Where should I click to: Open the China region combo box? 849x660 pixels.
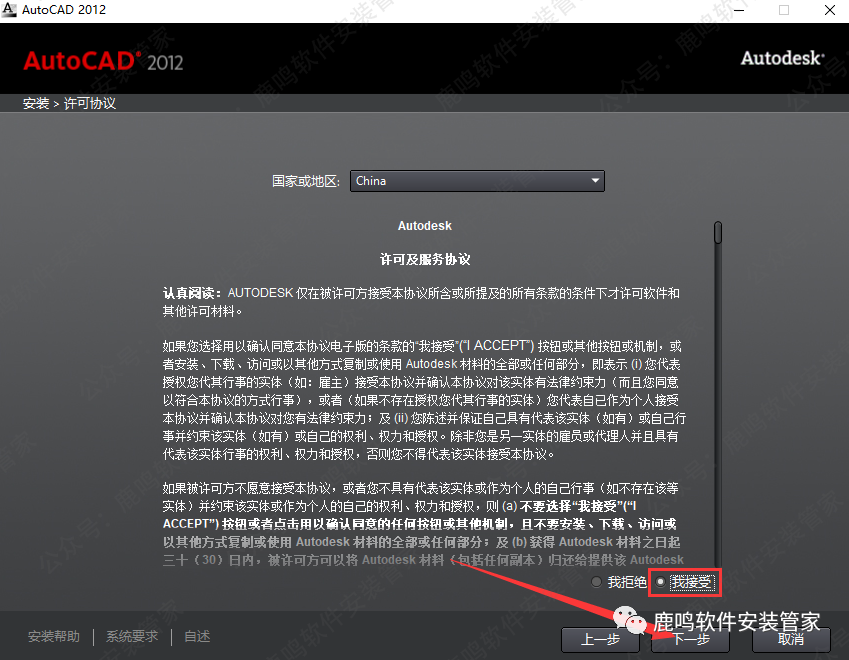pyautogui.click(x=477, y=181)
